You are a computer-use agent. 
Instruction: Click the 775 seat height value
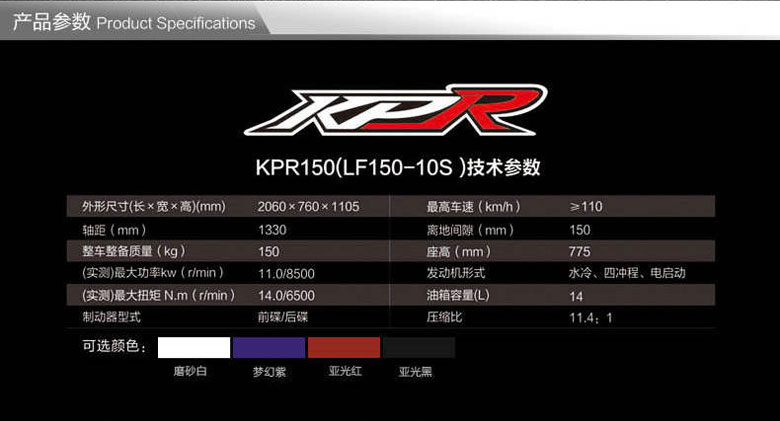580,251
